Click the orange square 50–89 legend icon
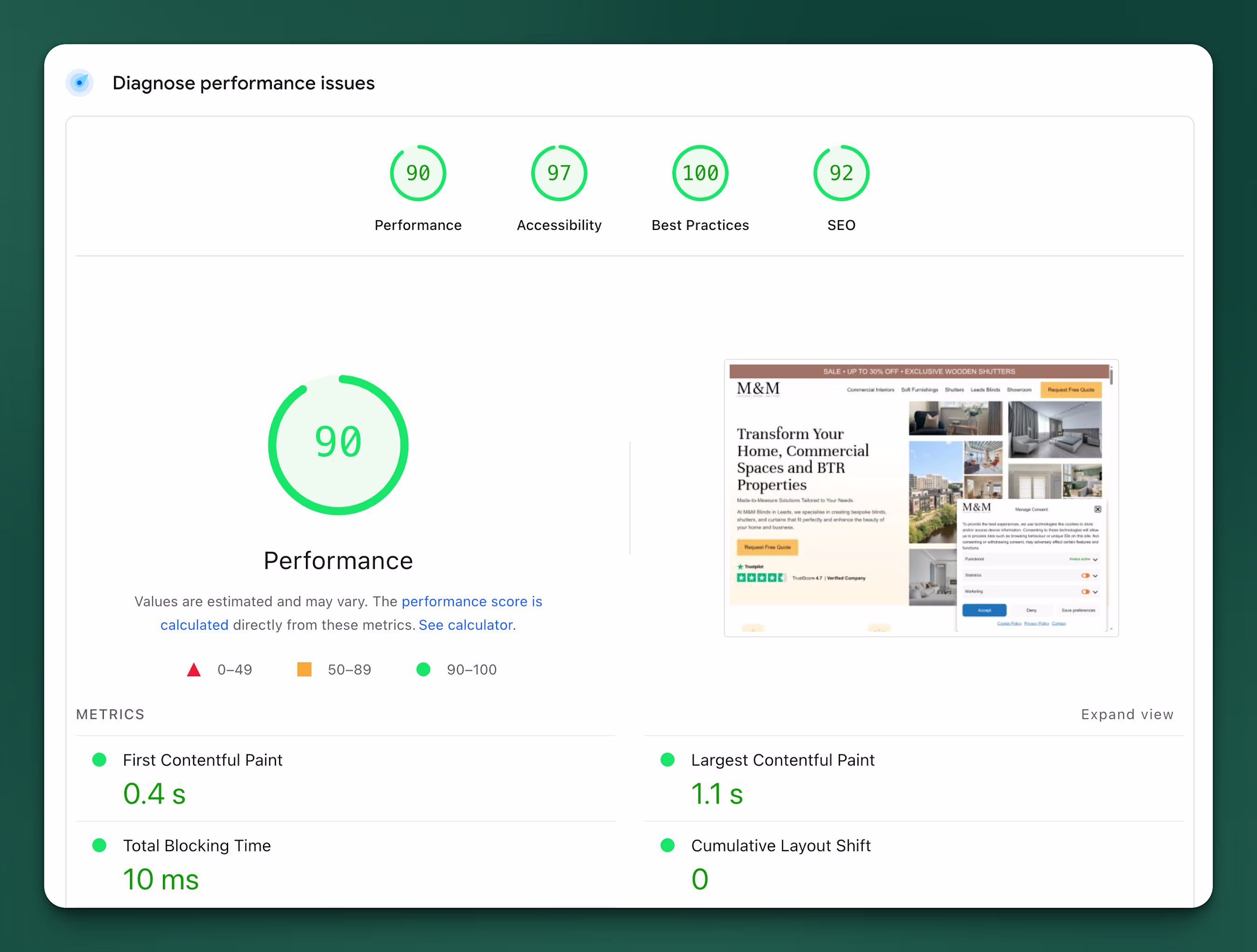This screenshot has width=1257, height=952. coord(304,669)
